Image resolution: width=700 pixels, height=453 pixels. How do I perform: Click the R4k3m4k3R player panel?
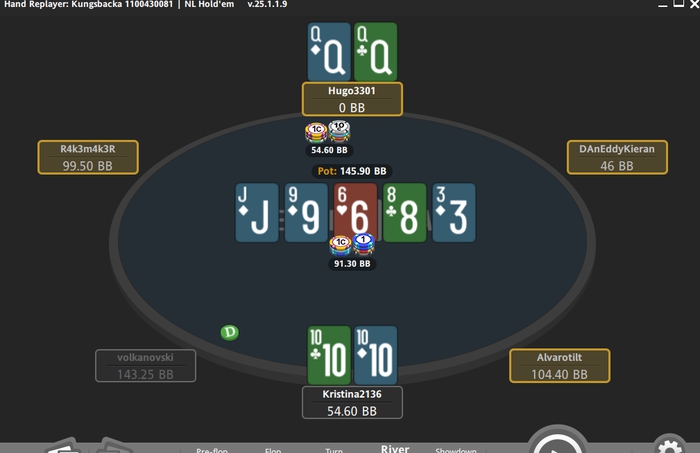pyautogui.click(x=88, y=157)
